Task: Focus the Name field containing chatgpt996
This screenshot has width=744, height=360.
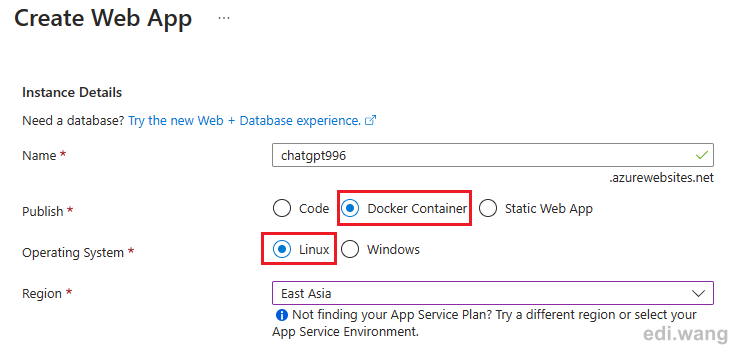Action: 493,155
